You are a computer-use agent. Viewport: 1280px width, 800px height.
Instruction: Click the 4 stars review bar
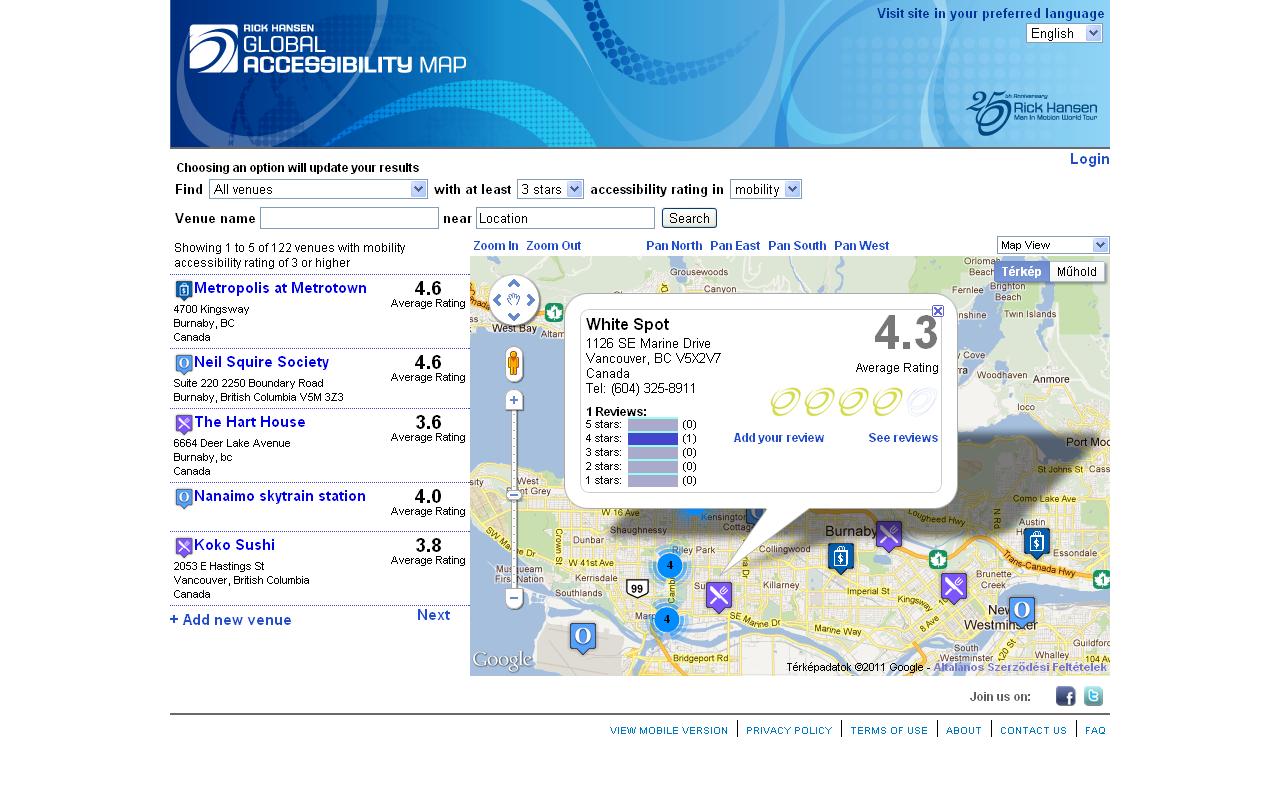click(x=653, y=438)
